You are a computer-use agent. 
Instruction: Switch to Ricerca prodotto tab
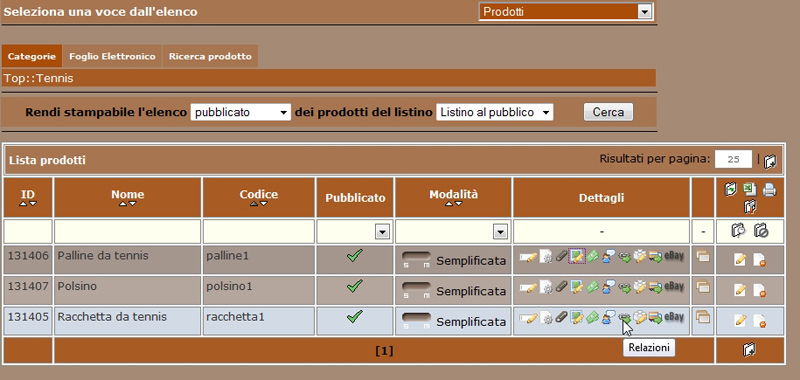[210, 56]
